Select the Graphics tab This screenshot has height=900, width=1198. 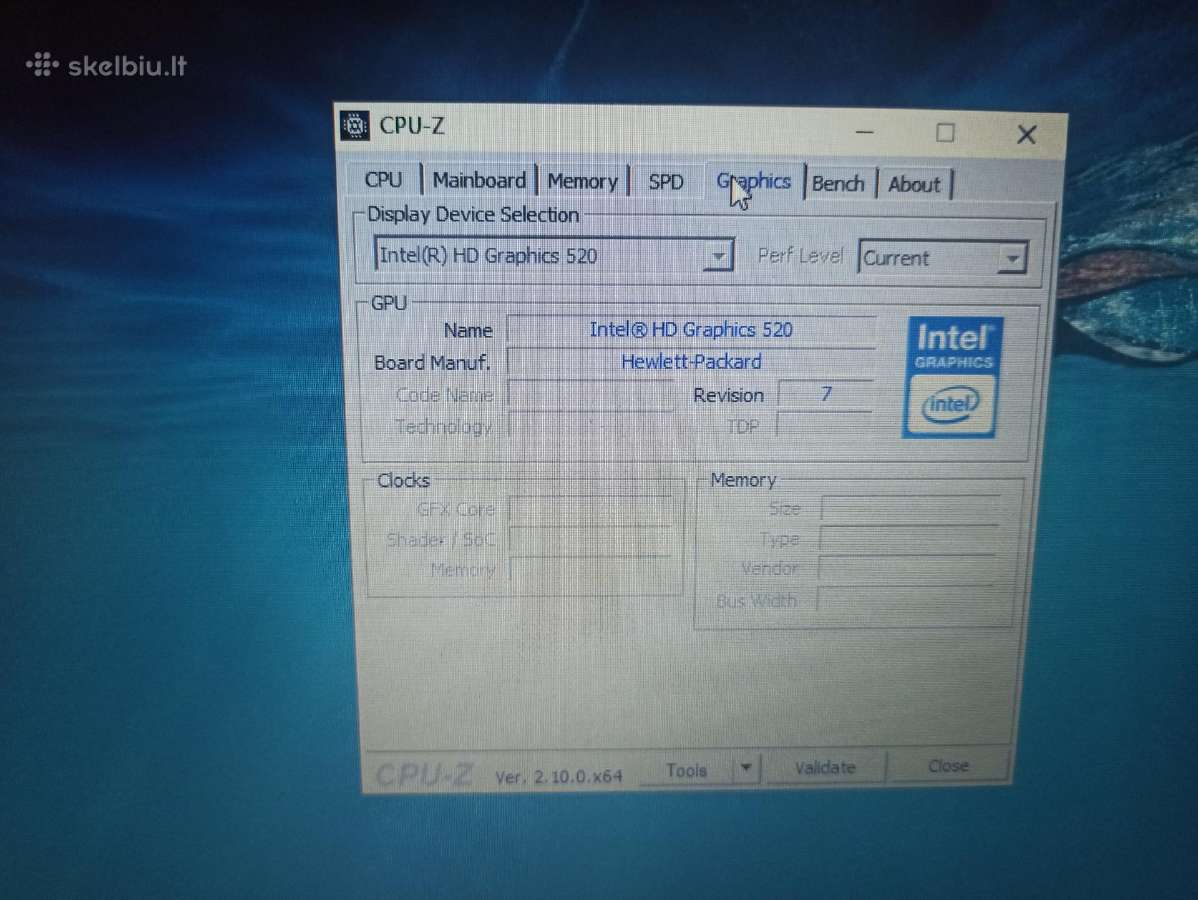753,182
